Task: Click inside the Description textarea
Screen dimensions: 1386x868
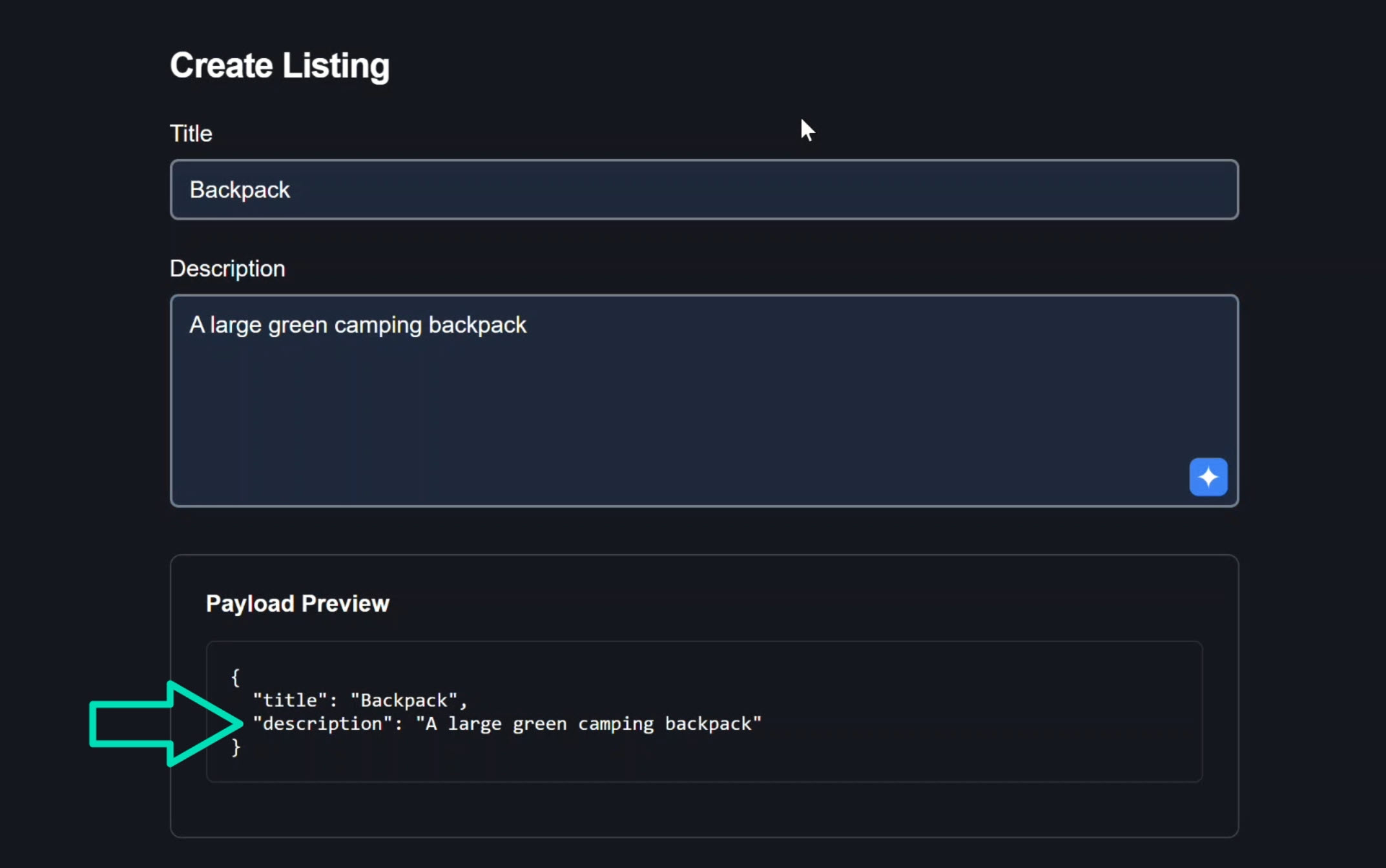Action: click(704, 400)
